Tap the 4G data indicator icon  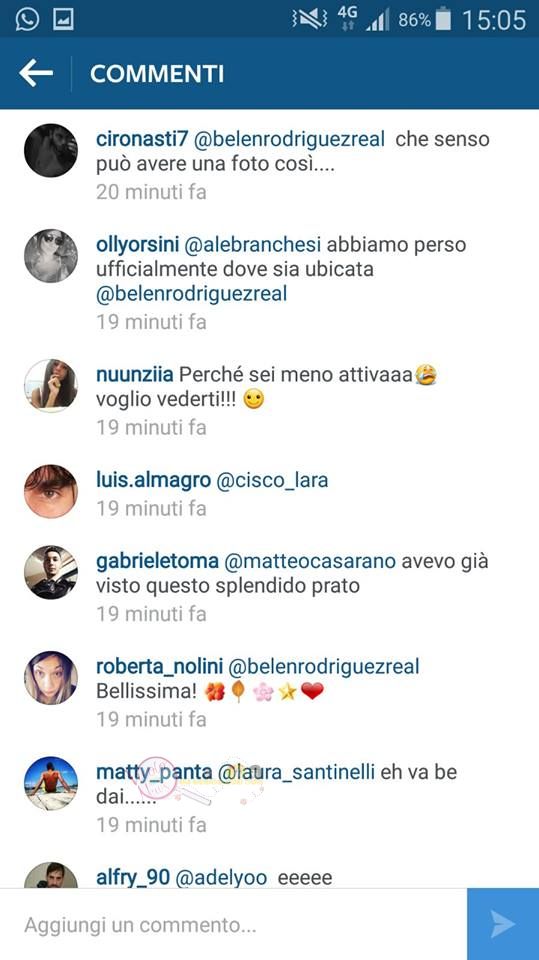point(347,20)
